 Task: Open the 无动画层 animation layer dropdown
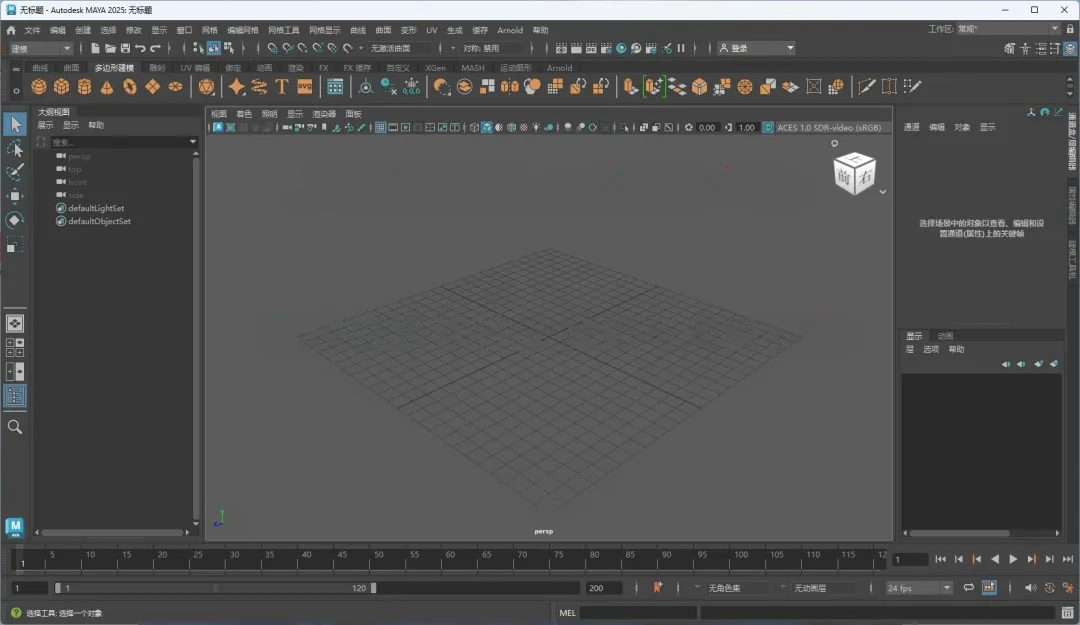[823, 588]
